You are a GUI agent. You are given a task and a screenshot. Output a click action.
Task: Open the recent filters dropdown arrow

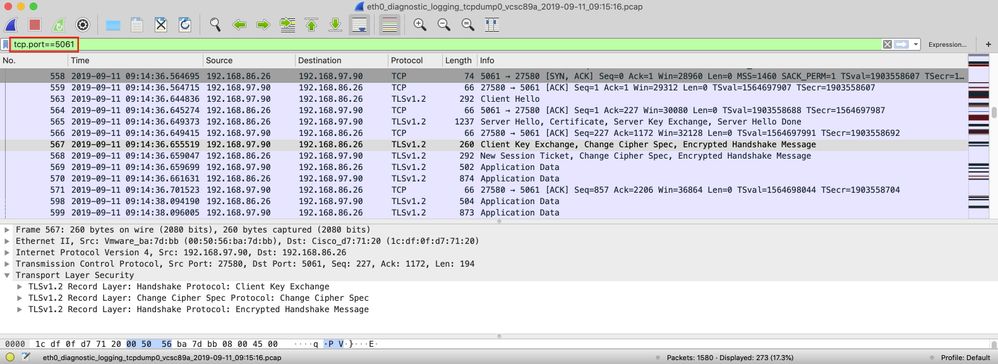(916, 45)
